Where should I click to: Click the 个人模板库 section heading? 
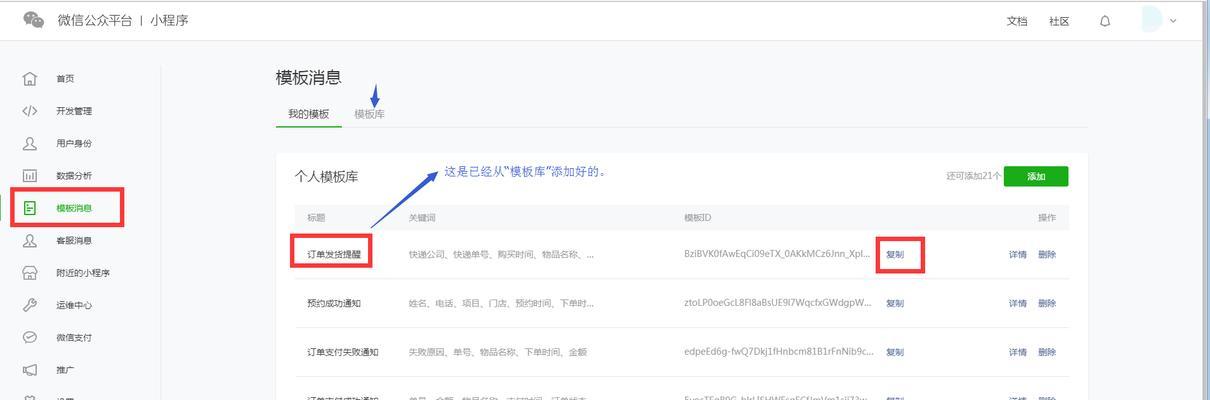pos(326,176)
